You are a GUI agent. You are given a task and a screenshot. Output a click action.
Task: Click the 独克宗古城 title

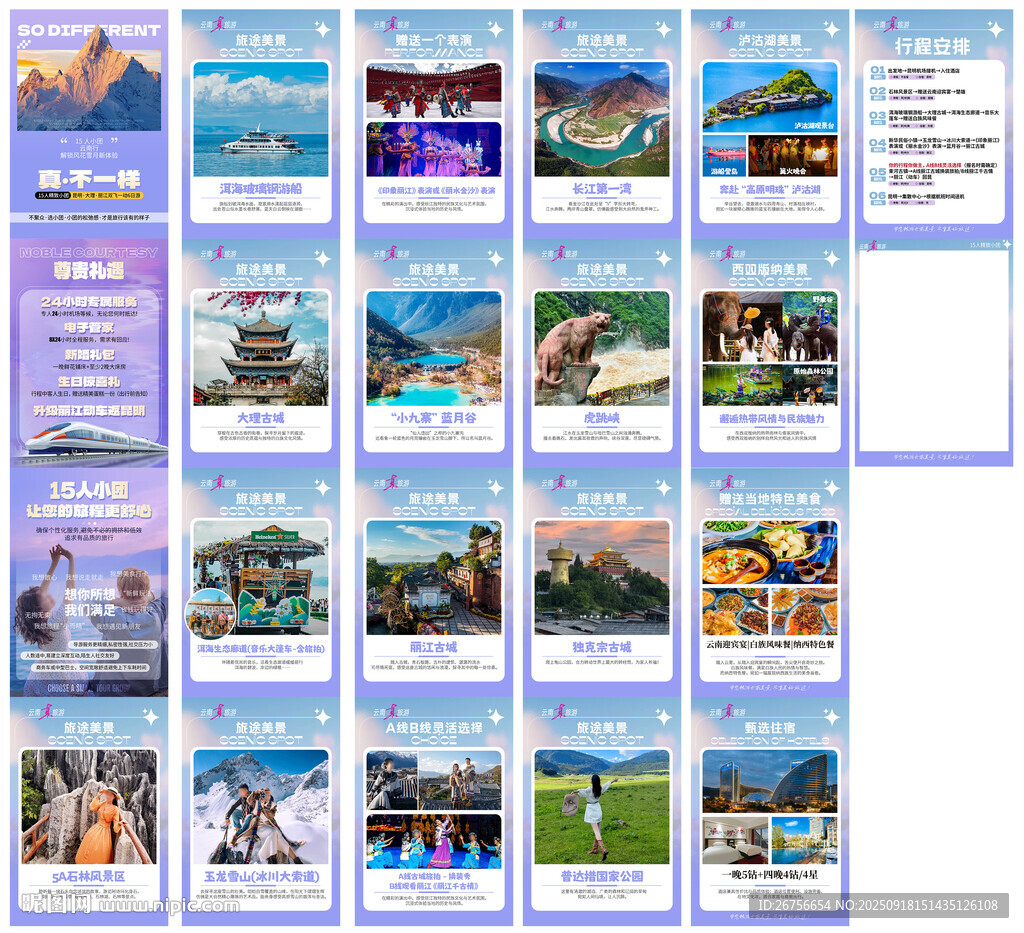pyautogui.click(x=601, y=647)
